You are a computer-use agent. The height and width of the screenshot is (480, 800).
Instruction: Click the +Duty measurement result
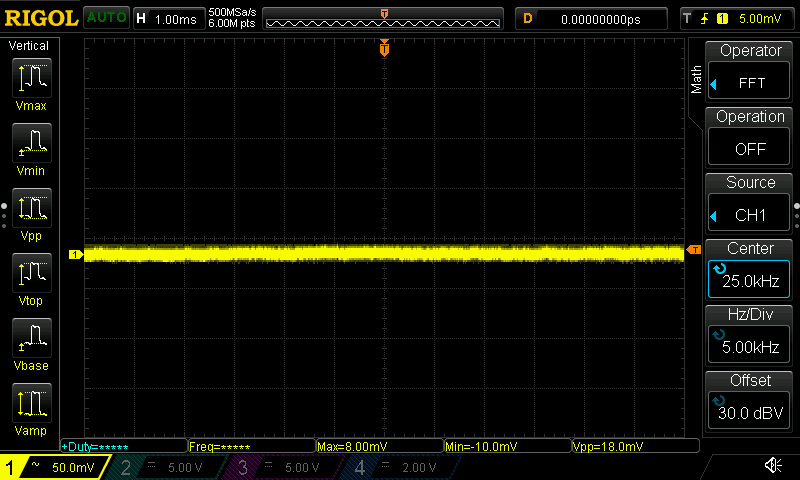[124, 446]
